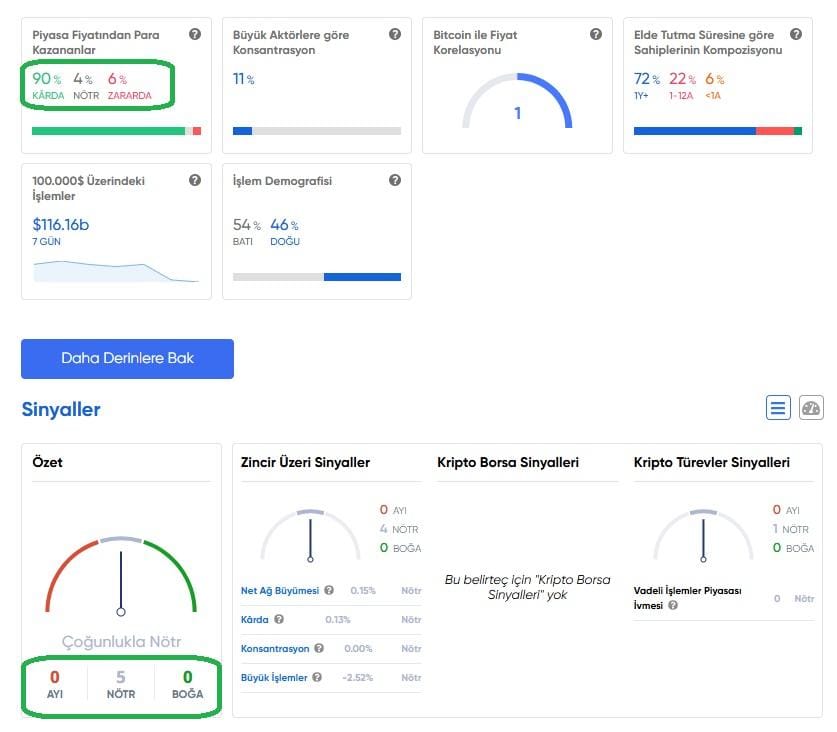Viewport: 837px width, 732px height.
Task: Click help icon next to Net Ağ Büyümesi
Action: 329,591
